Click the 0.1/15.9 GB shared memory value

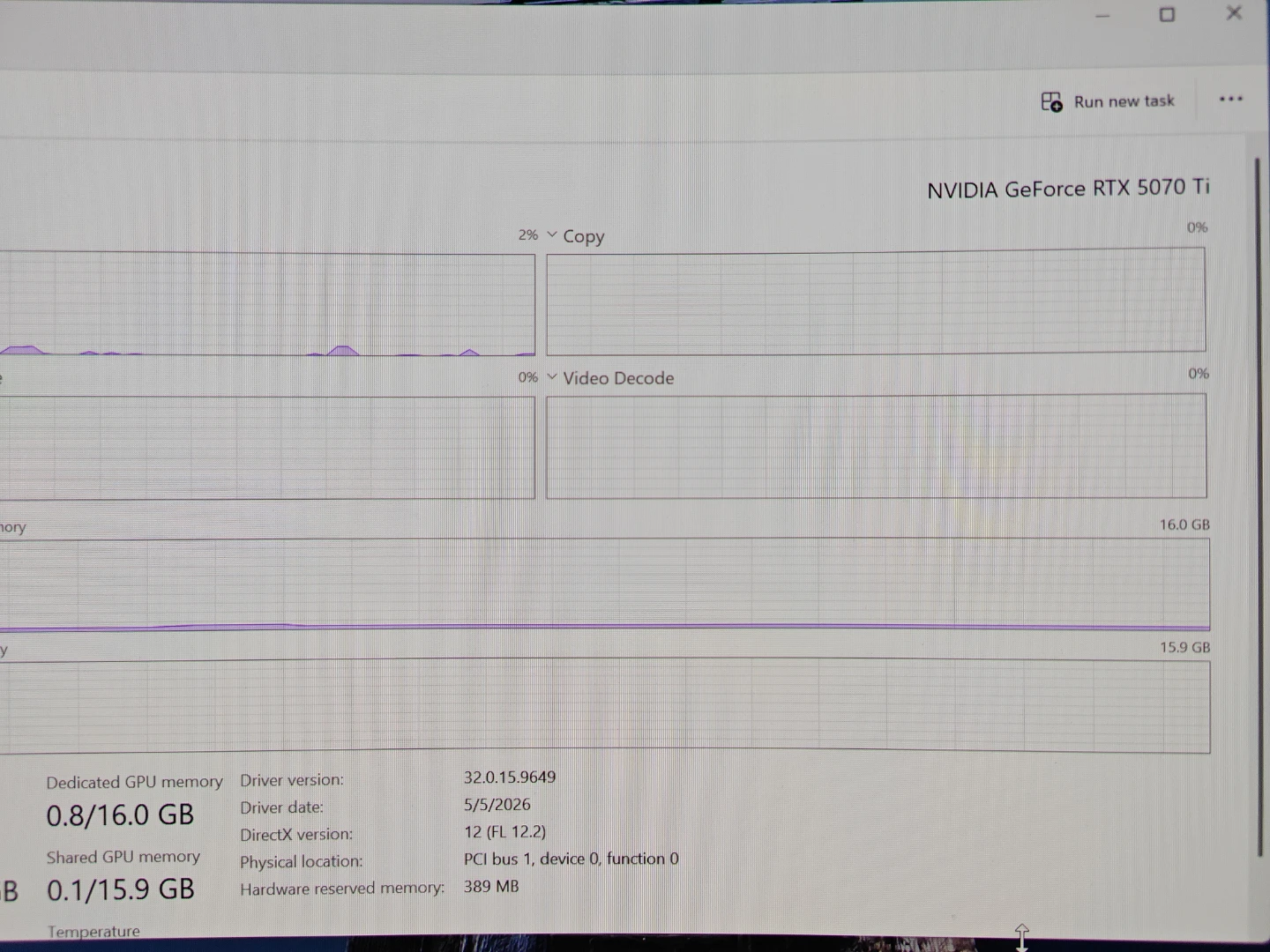pos(120,889)
